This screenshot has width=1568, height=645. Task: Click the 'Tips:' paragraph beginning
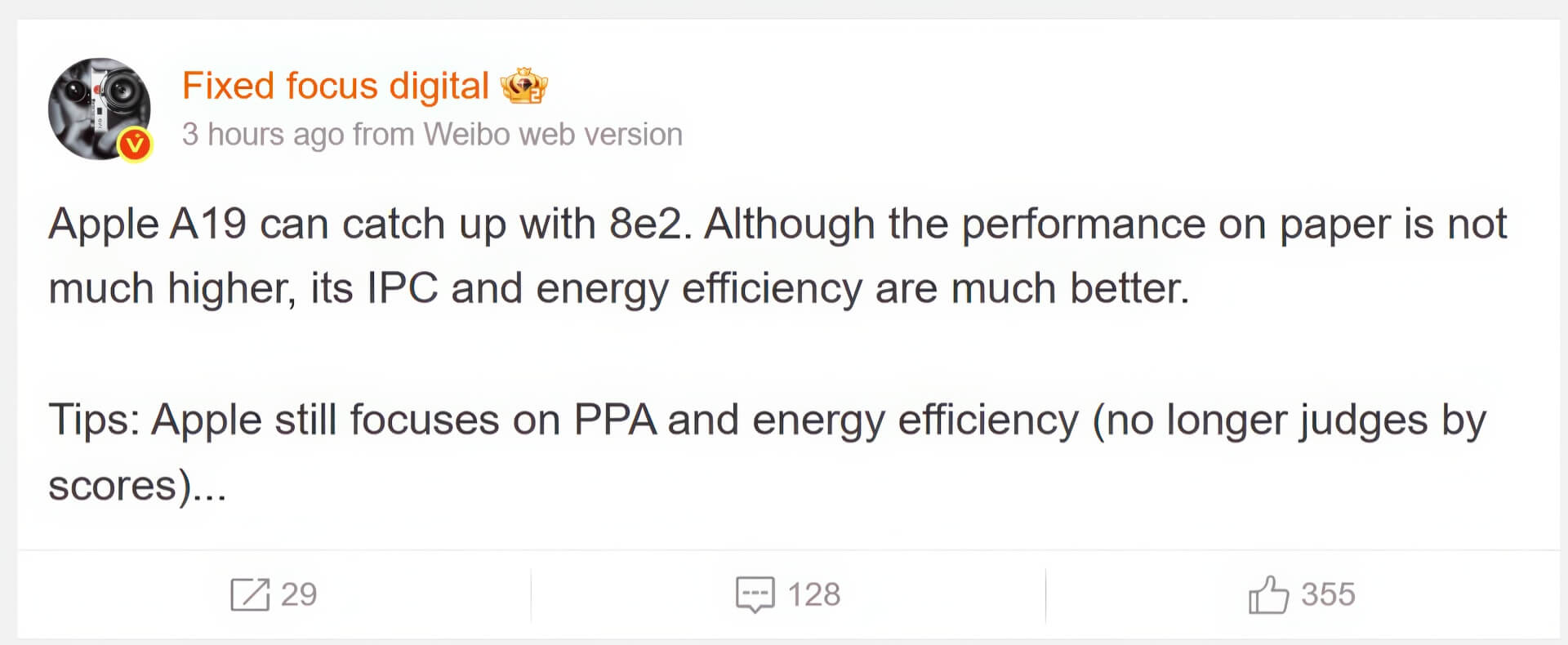point(95,421)
